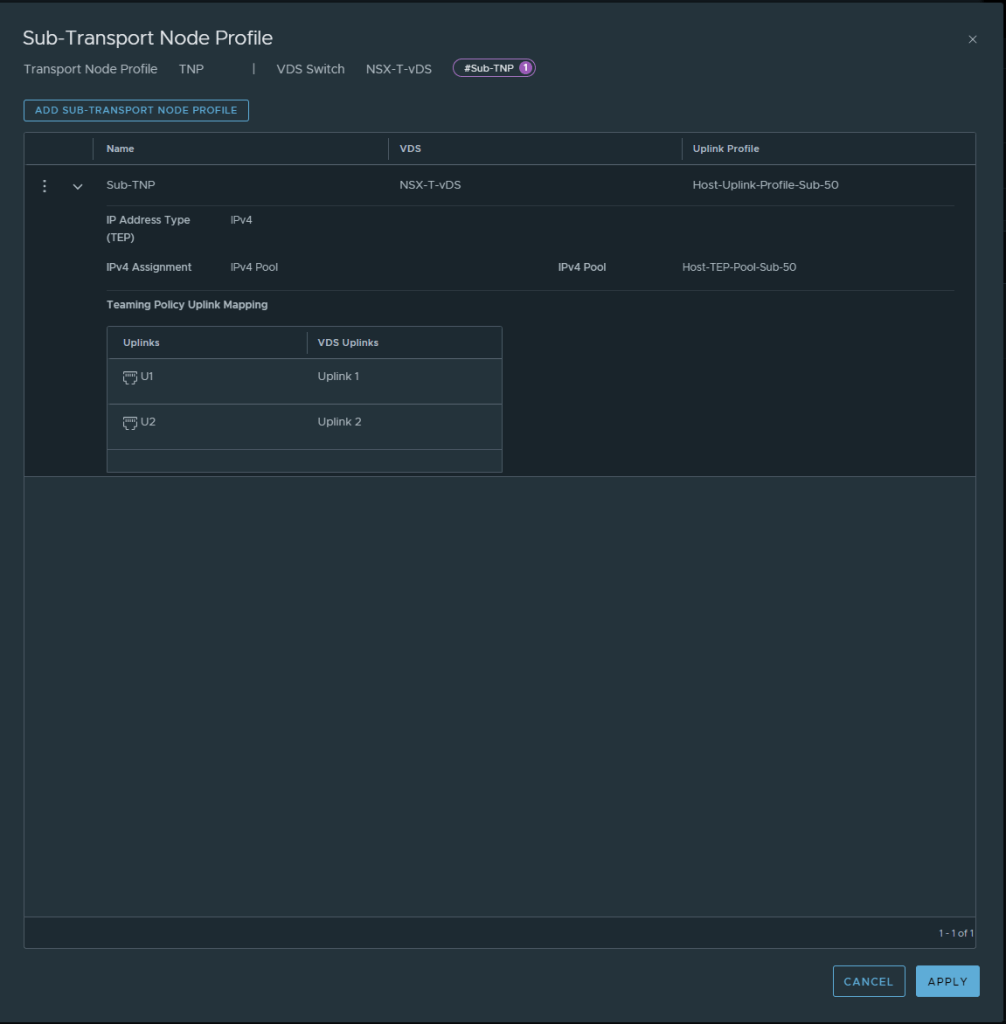
Task: Click the VDS Uplinks column header
Action: (348, 343)
